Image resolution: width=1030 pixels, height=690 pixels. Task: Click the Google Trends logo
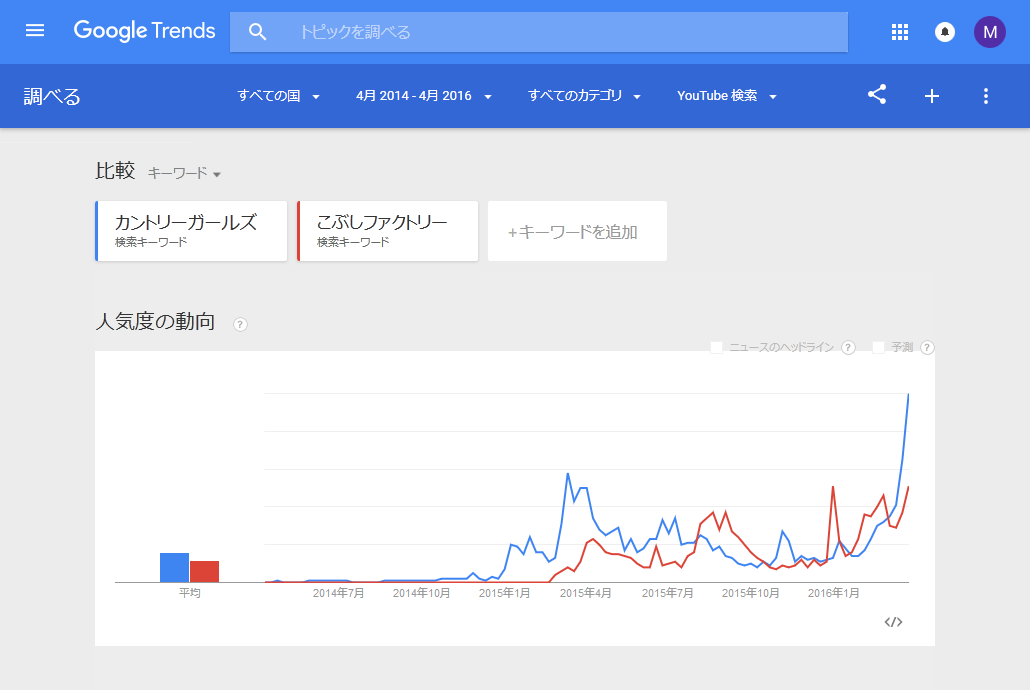click(x=145, y=31)
